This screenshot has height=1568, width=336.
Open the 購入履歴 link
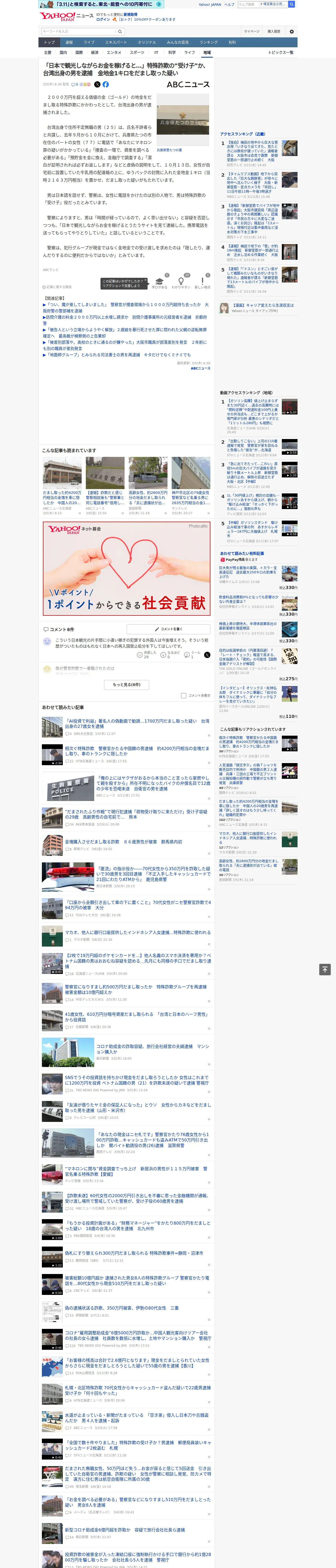coord(274,31)
